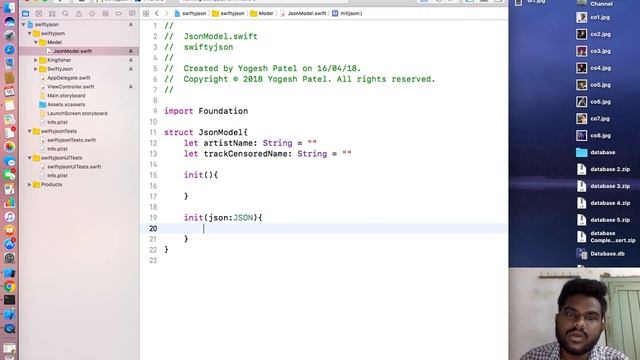The width and height of the screenshot is (640, 360).
Task: Expand the Kingfisher folder
Action: (36, 60)
